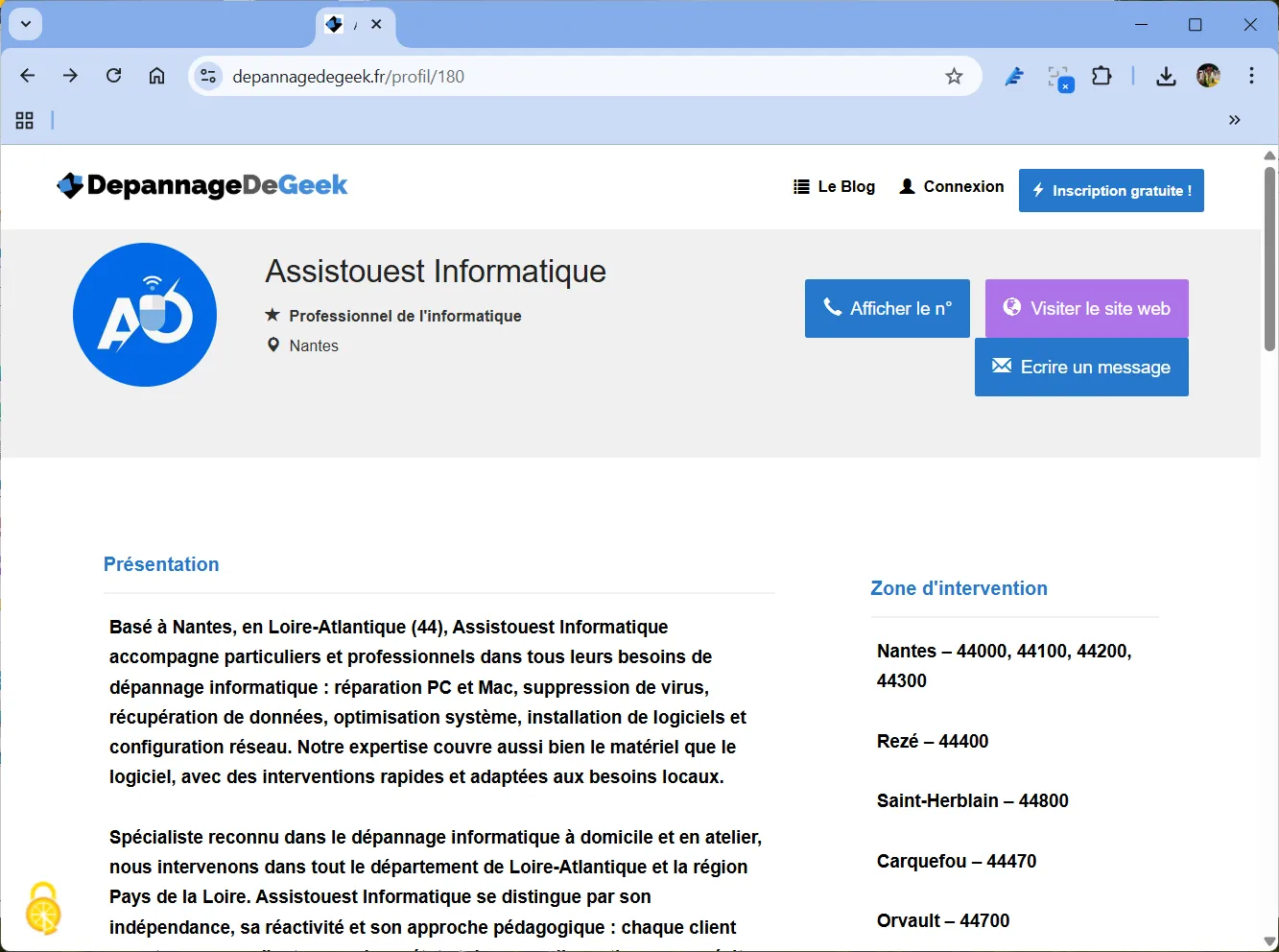
Task: Click the yellow padlock cookie icon
Action: pyautogui.click(x=43, y=909)
